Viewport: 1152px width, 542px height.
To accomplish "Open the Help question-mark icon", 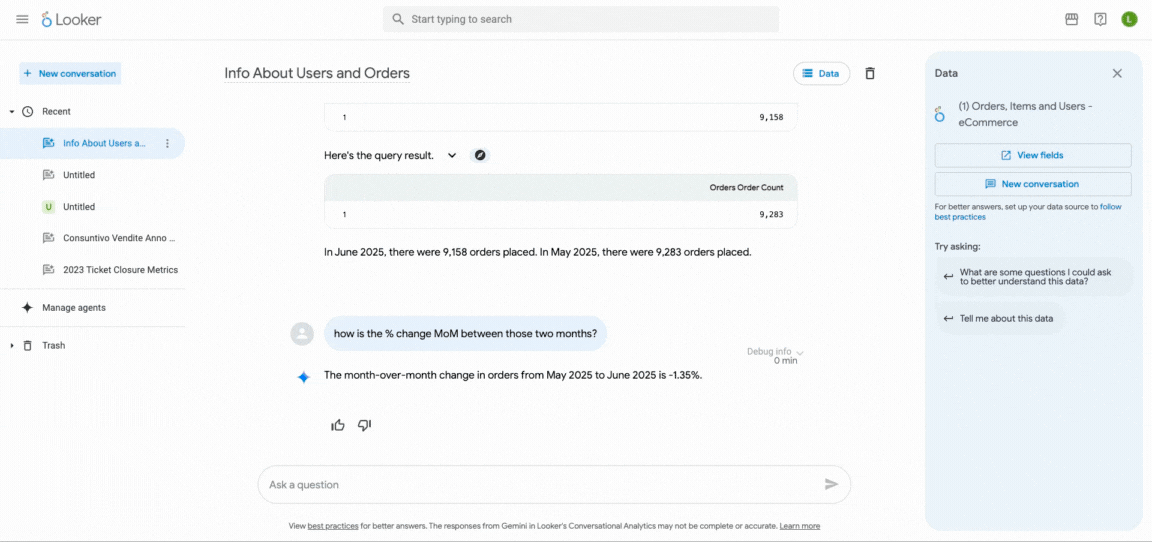I will click(x=1100, y=20).
